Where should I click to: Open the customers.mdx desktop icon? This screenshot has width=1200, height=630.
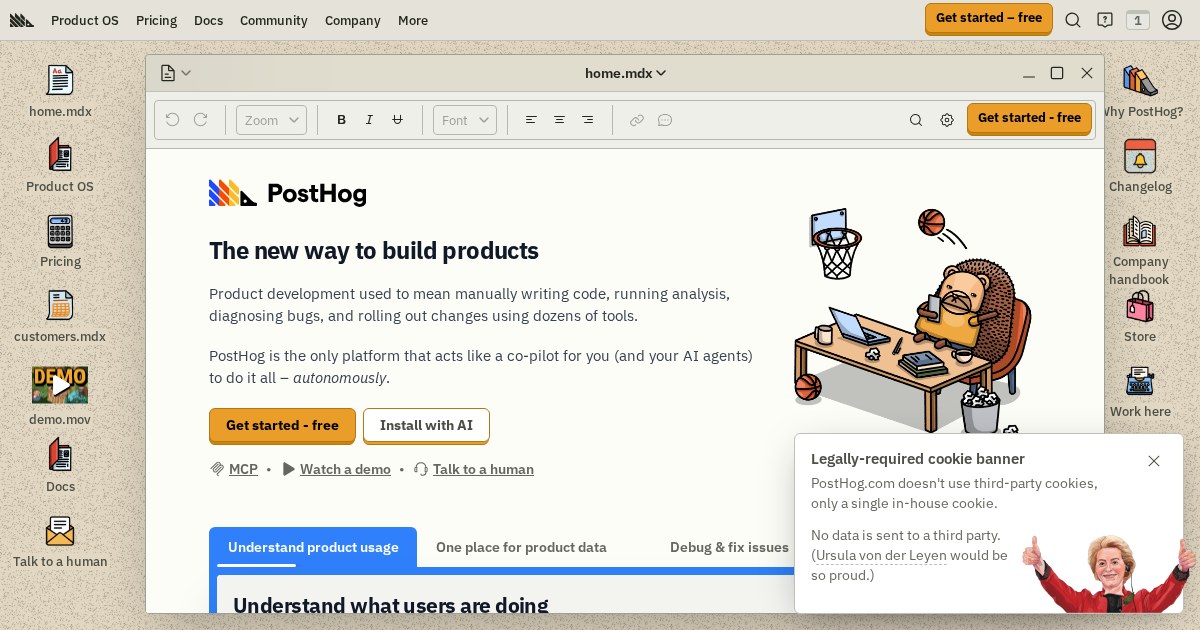(60, 316)
